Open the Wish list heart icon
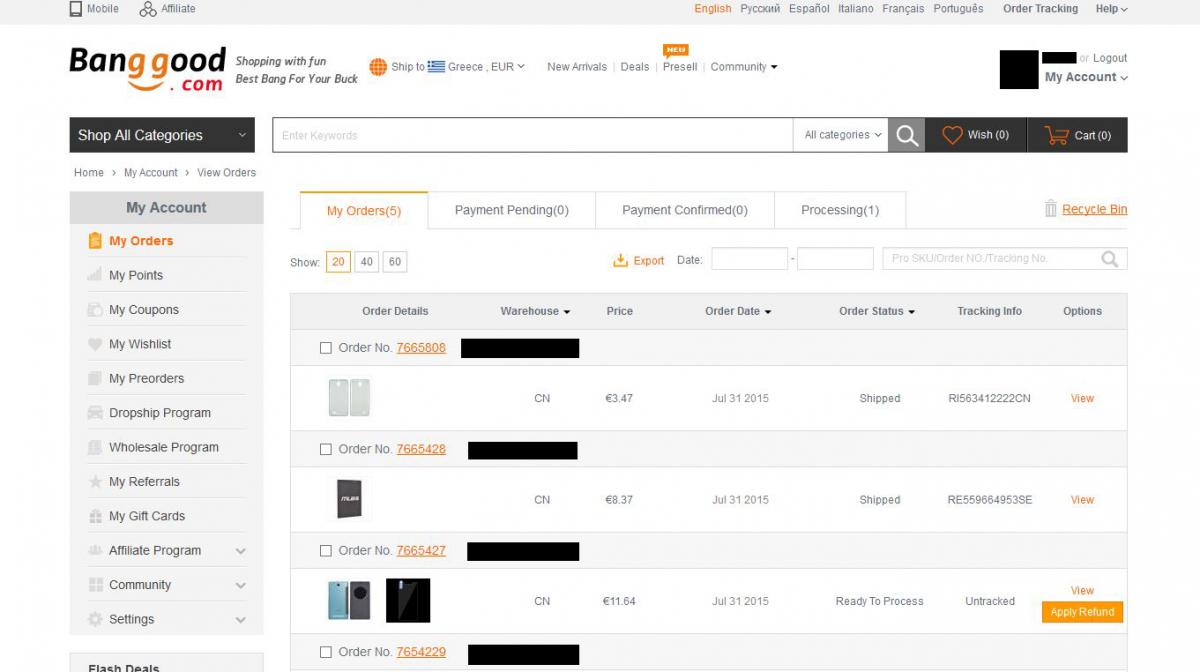1200x672 pixels. tap(952, 135)
